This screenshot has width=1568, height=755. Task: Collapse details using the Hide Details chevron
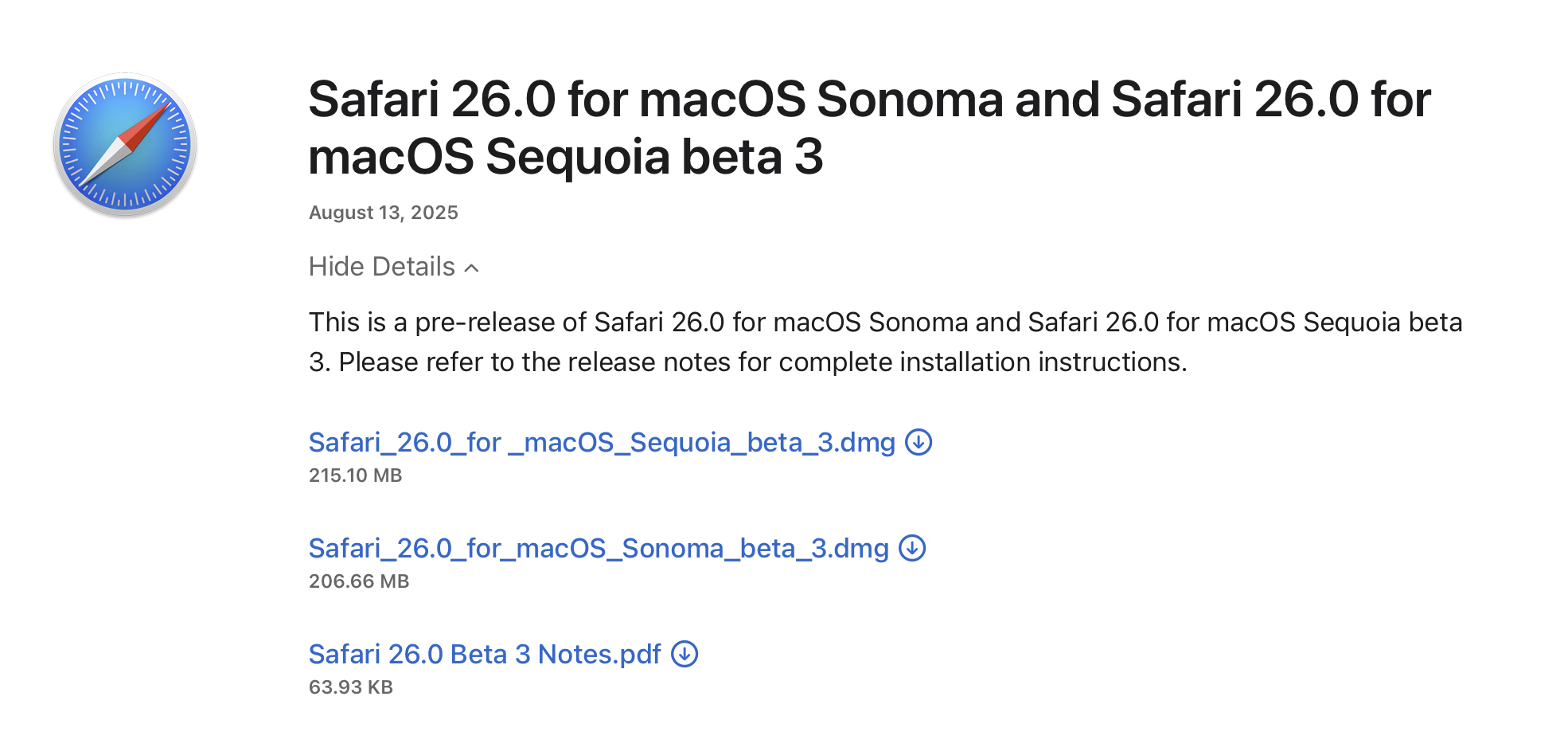[472, 267]
